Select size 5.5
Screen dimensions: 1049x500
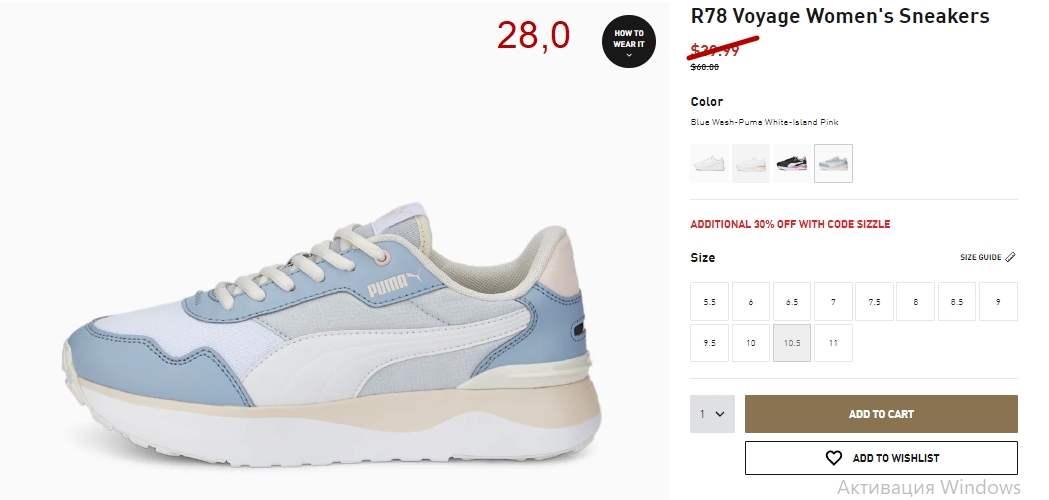(x=709, y=301)
